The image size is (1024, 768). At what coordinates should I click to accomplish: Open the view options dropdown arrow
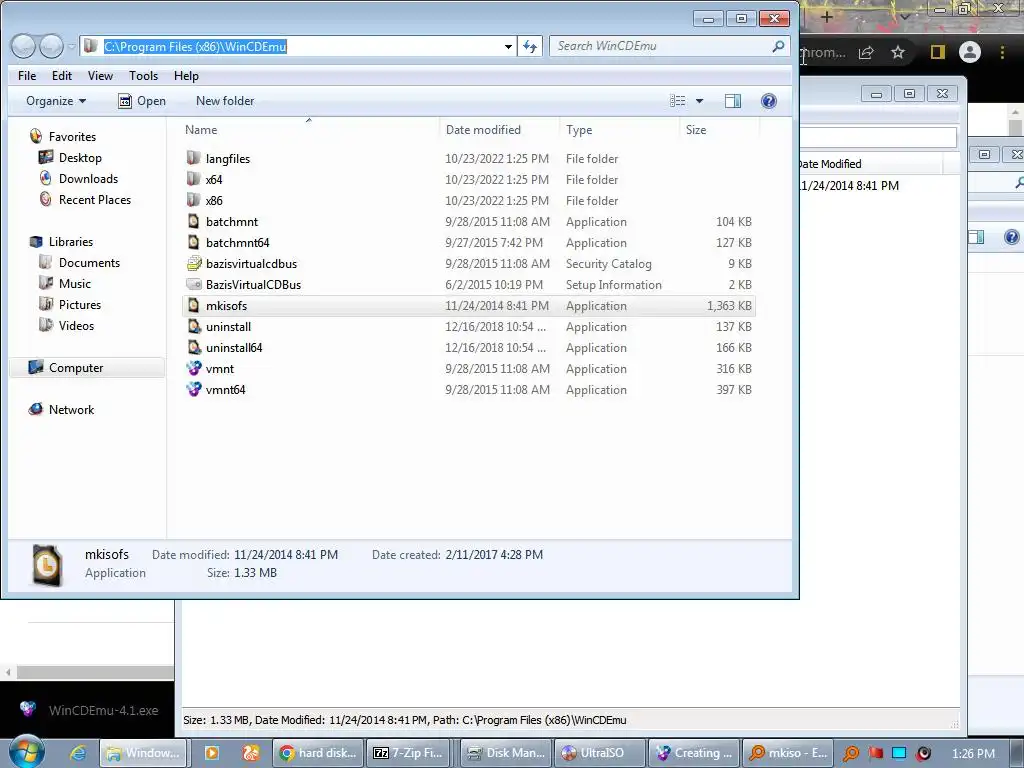point(699,101)
